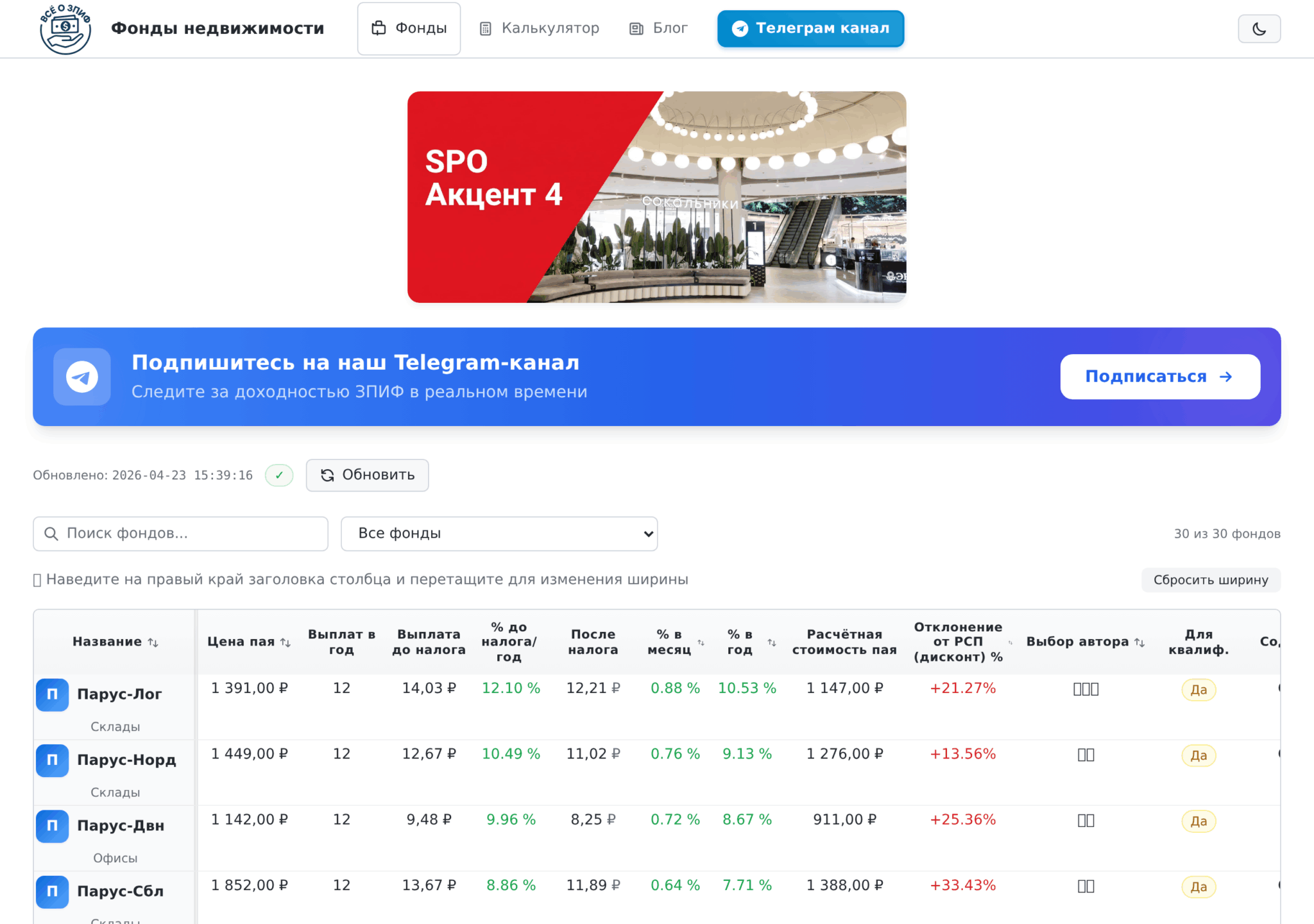Click the Фонды недвижимости title
Viewport: 1314px width, 924px height.
coord(218,28)
